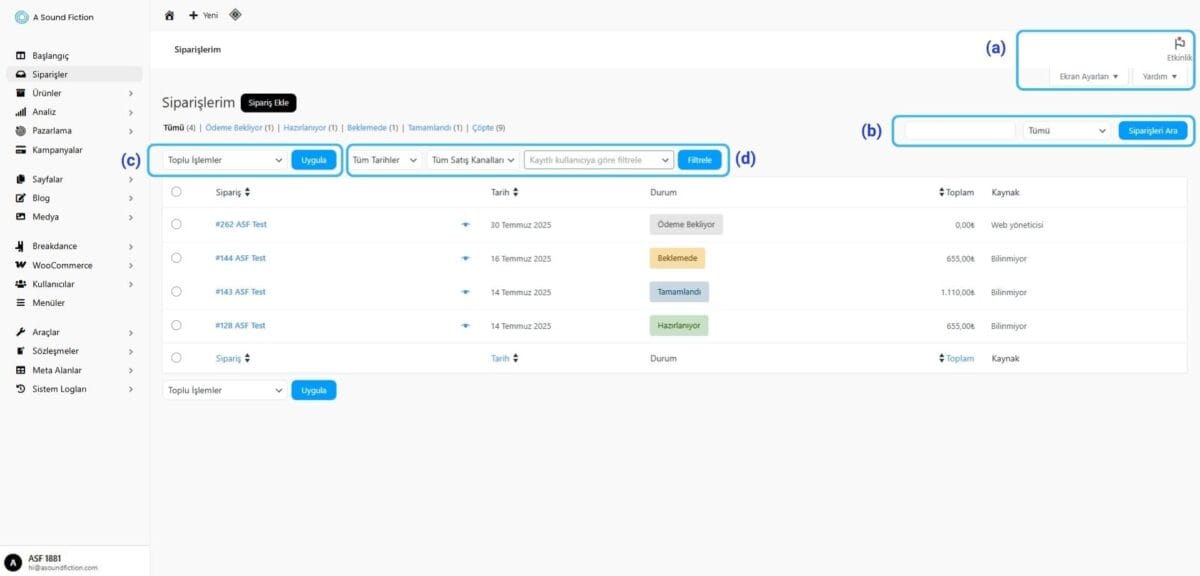Expand the Tüm Satış Kanalları dropdown
Image resolution: width=1200 pixels, height=576 pixels.
pyautogui.click(x=472, y=160)
